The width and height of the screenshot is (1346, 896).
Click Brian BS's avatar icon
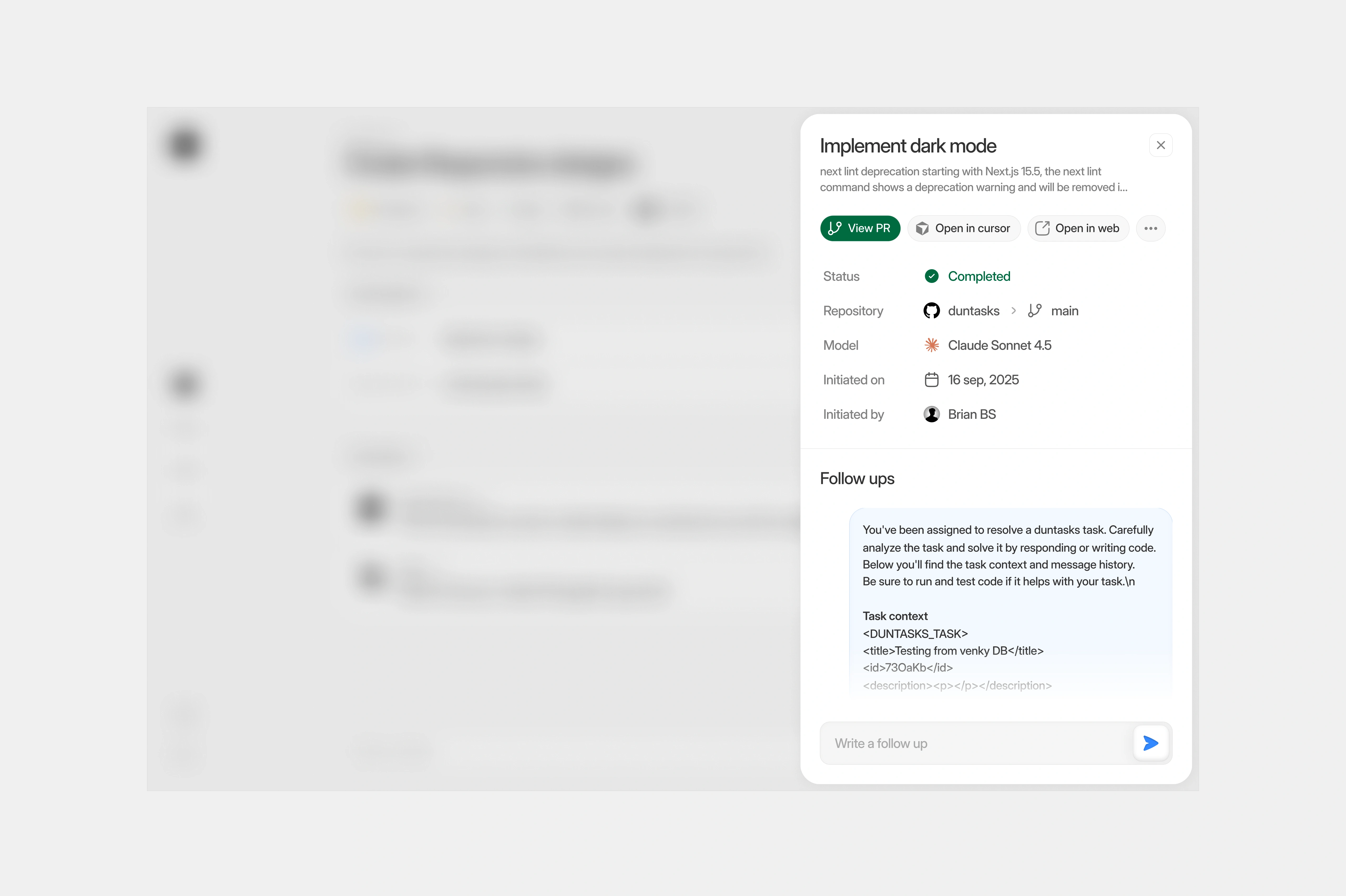coord(931,414)
